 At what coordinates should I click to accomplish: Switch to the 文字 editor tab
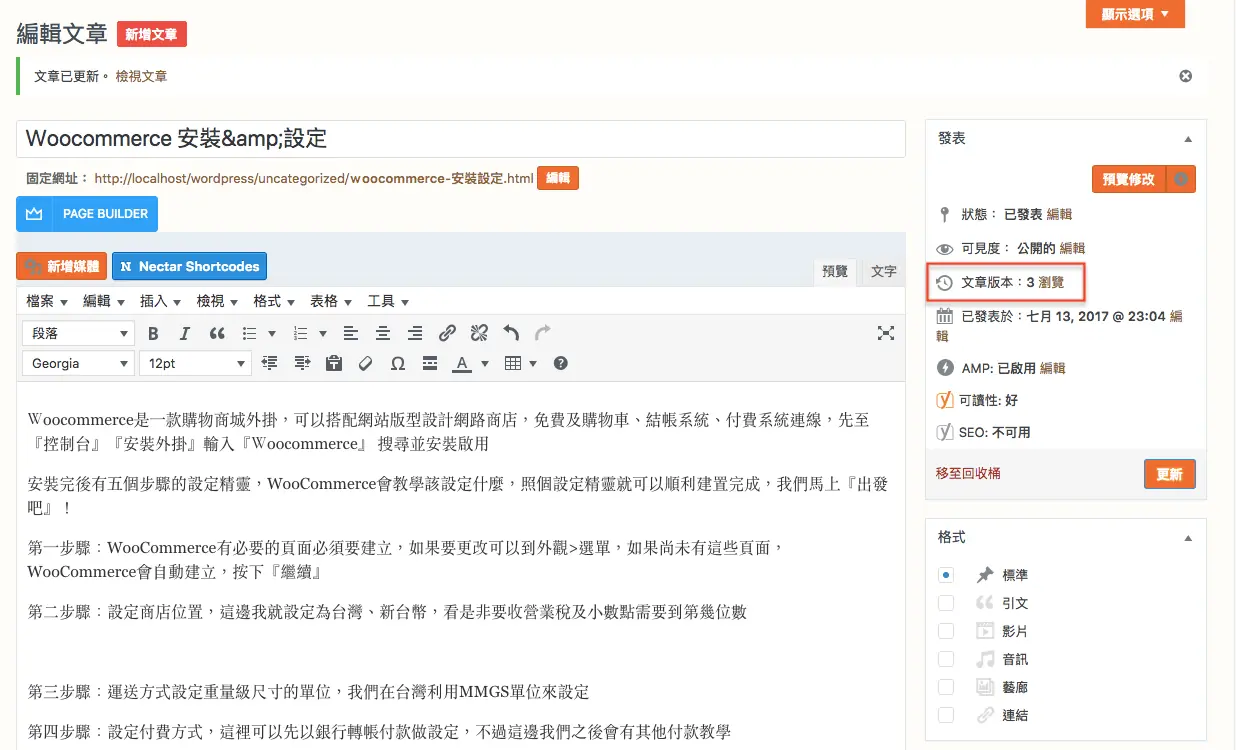(x=883, y=271)
